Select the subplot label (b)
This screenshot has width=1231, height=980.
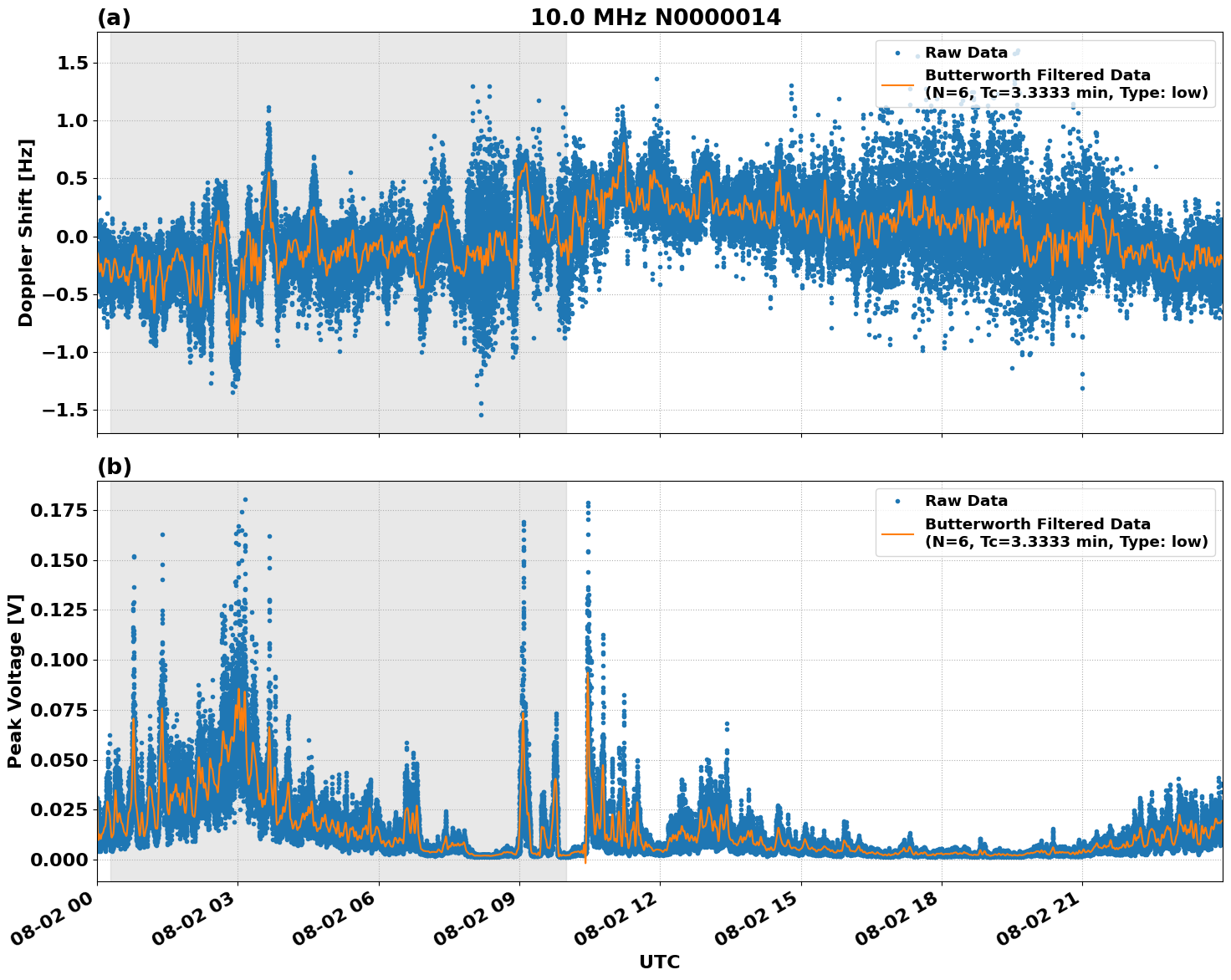tap(115, 466)
